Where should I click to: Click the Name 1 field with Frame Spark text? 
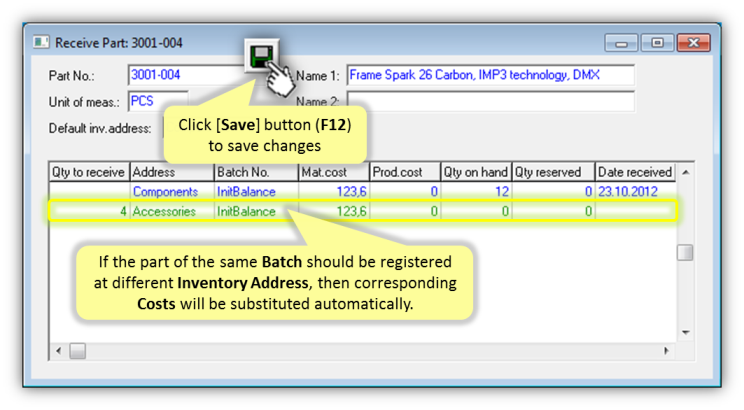coord(491,75)
